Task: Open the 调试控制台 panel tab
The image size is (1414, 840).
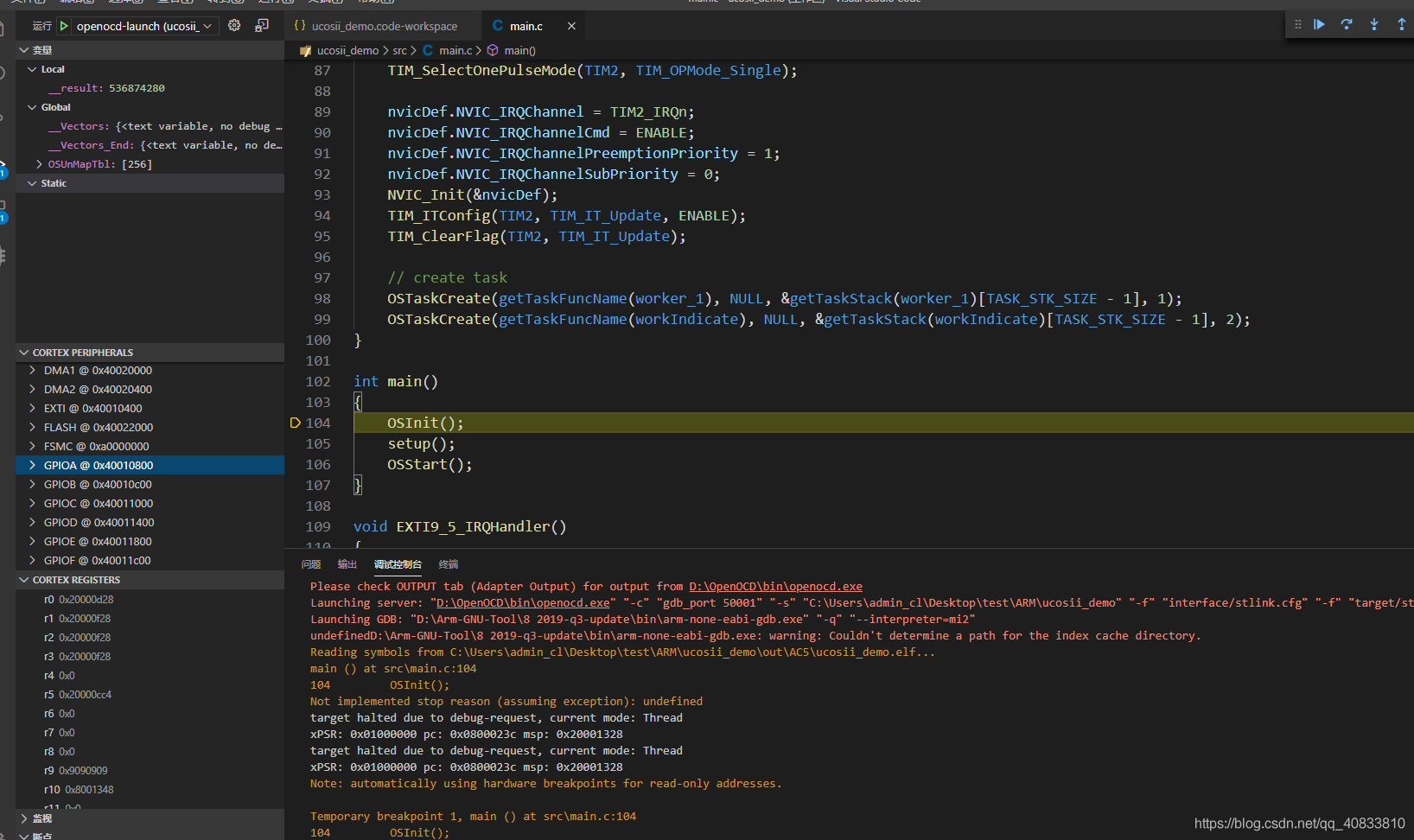Action: pos(398,564)
